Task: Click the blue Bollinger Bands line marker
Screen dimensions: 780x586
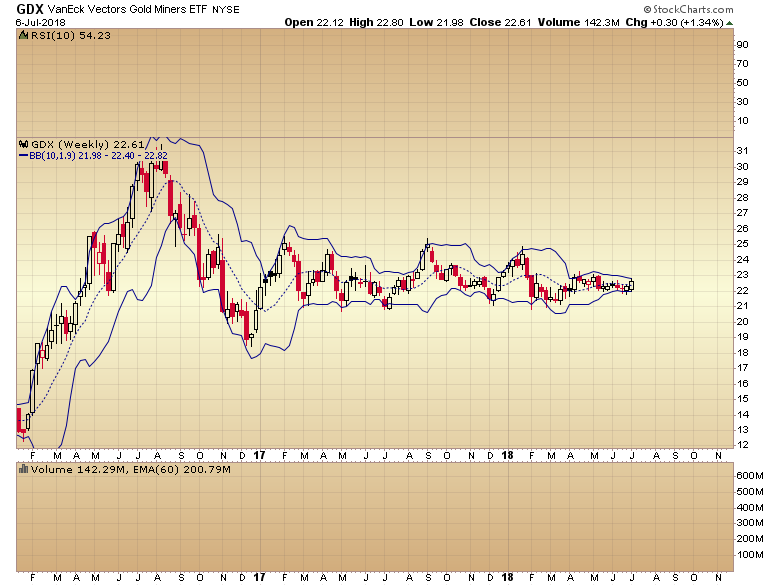Action: (x=22, y=155)
